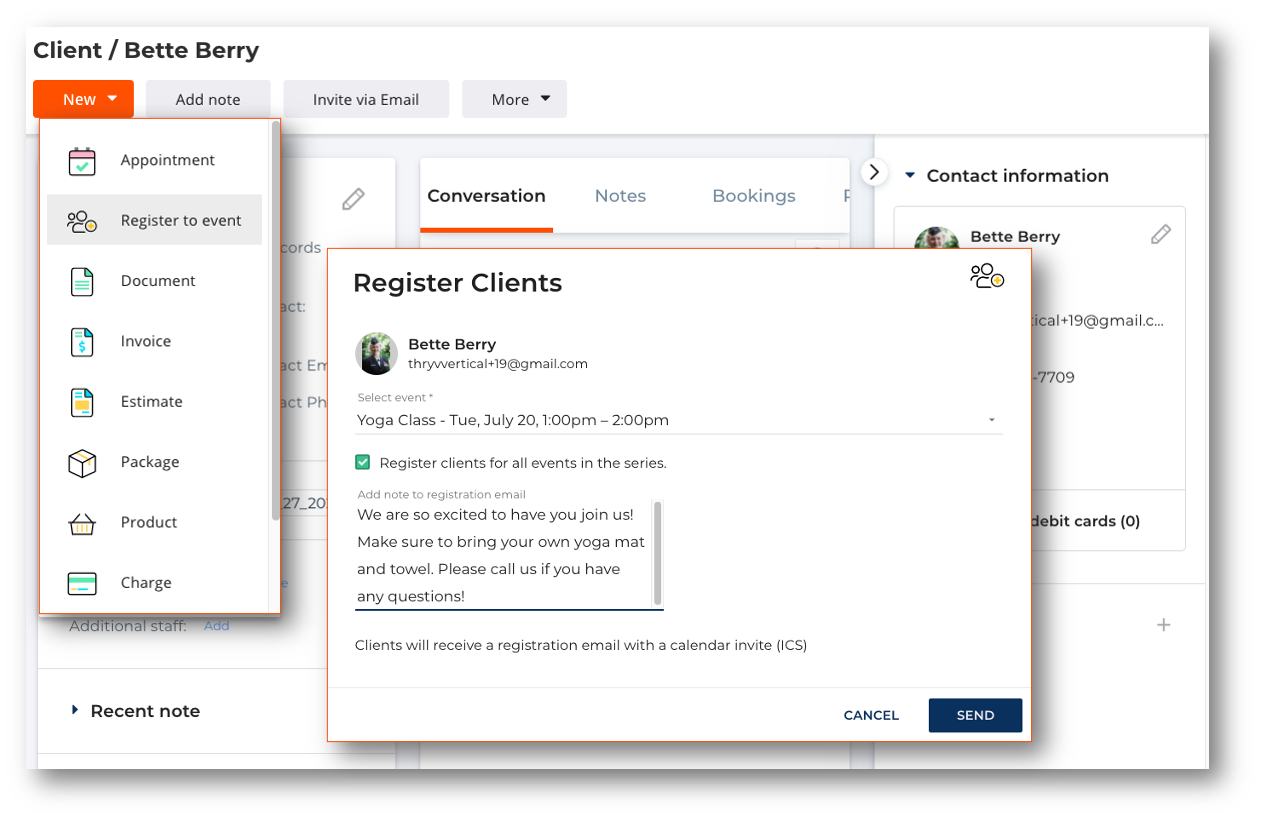
Task: Click the register clients icon in dialog corner
Action: pyautogui.click(x=987, y=276)
